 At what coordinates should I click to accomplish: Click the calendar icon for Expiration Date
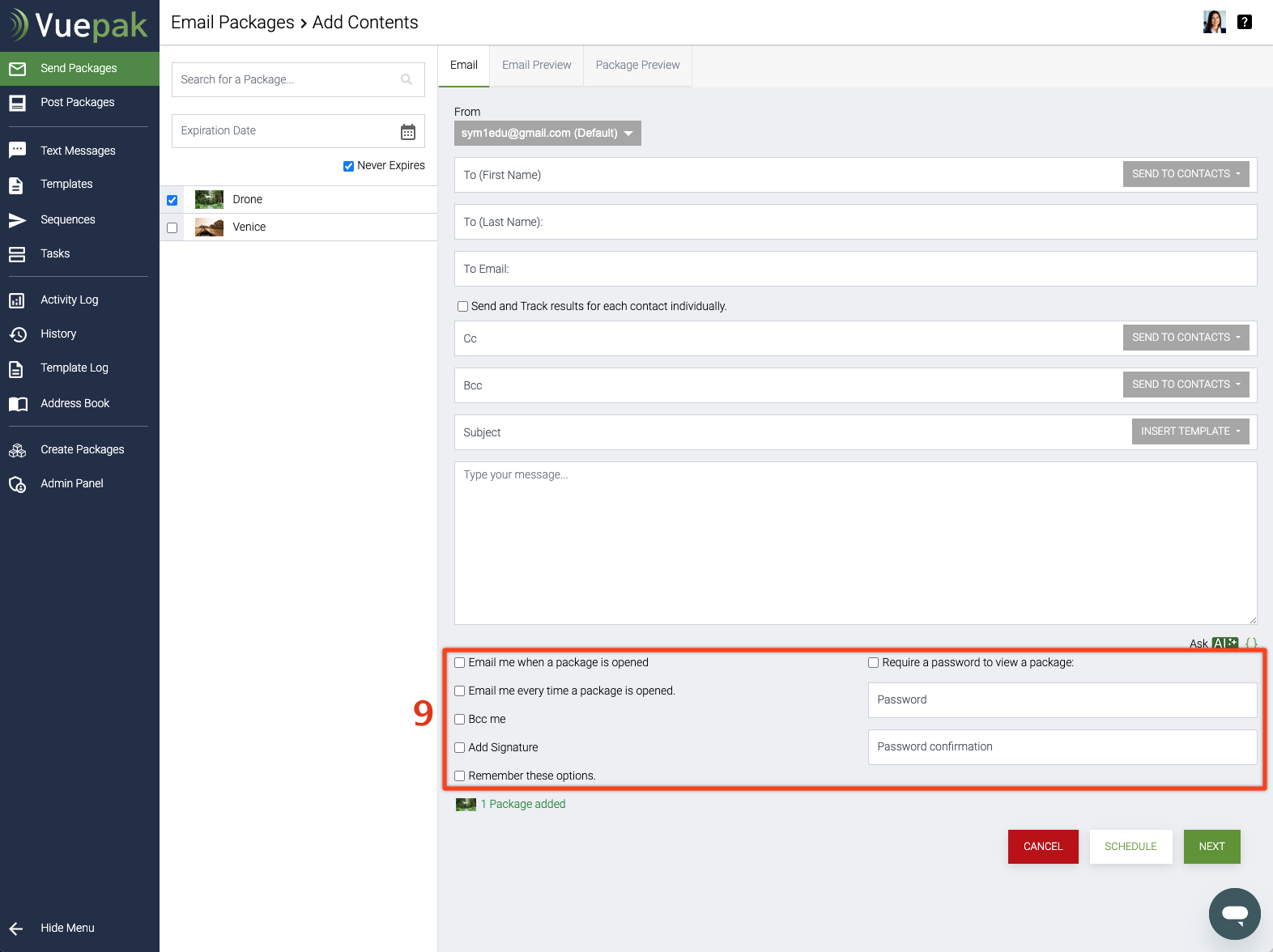click(x=408, y=132)
